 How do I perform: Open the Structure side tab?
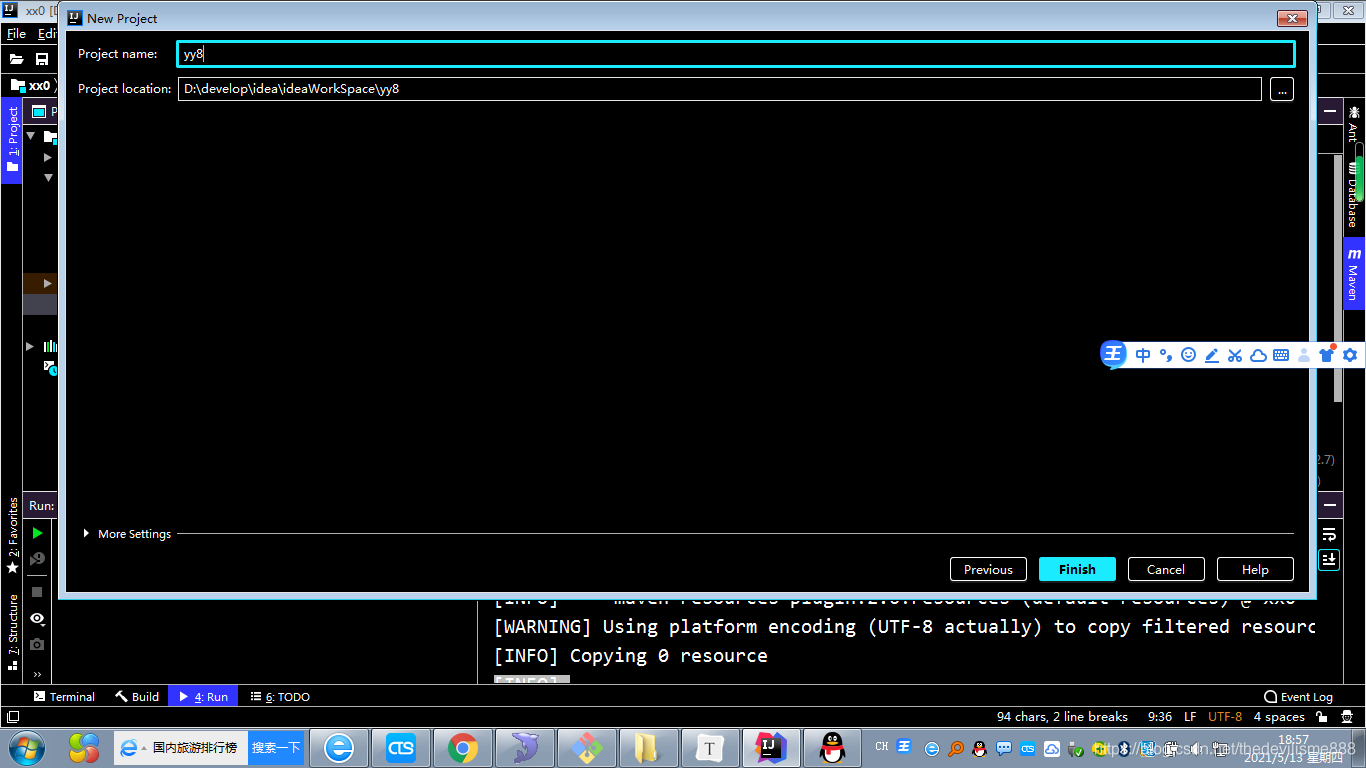12,630
